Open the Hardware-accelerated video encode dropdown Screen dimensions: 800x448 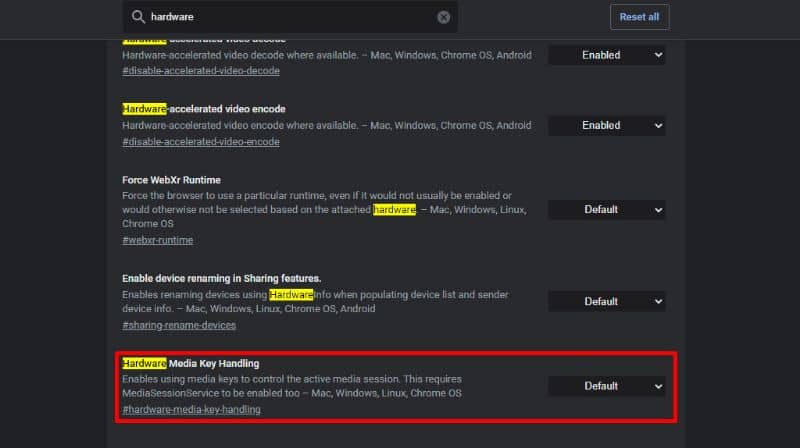606,125
